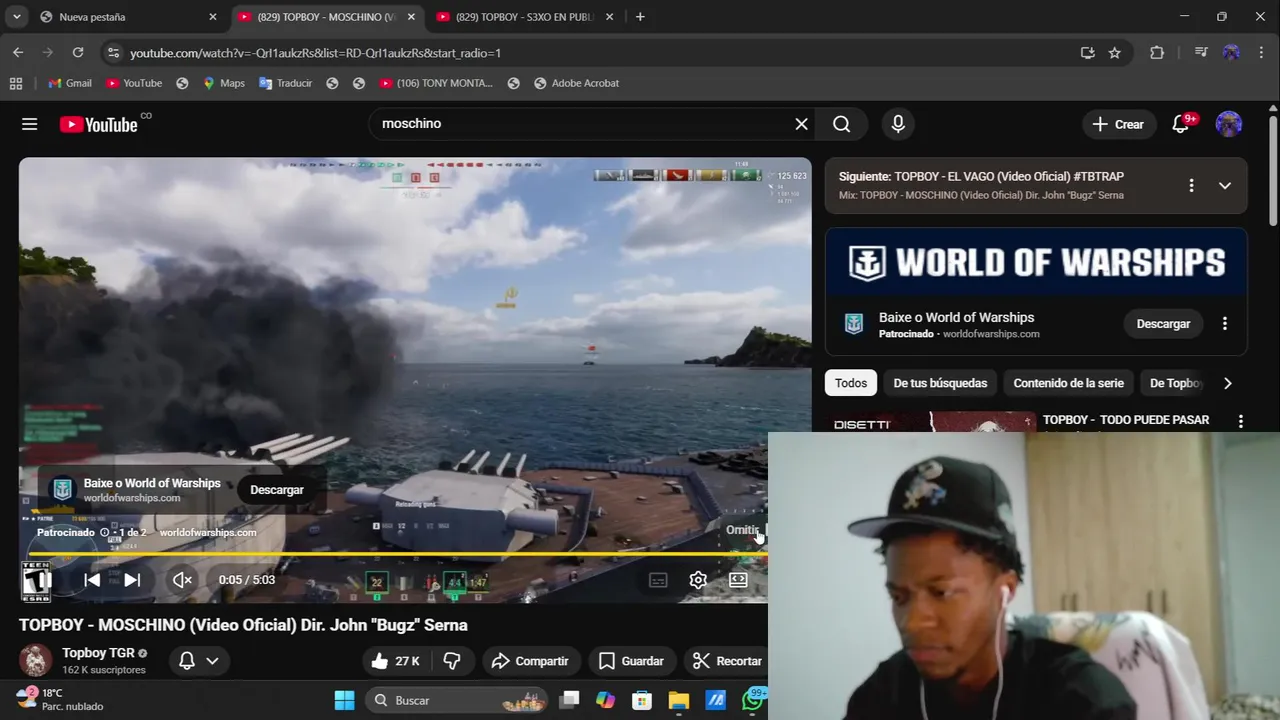Open the Topboy TGR channel name link
Screen dimensions: 1280x720
(x=98, y=653)
